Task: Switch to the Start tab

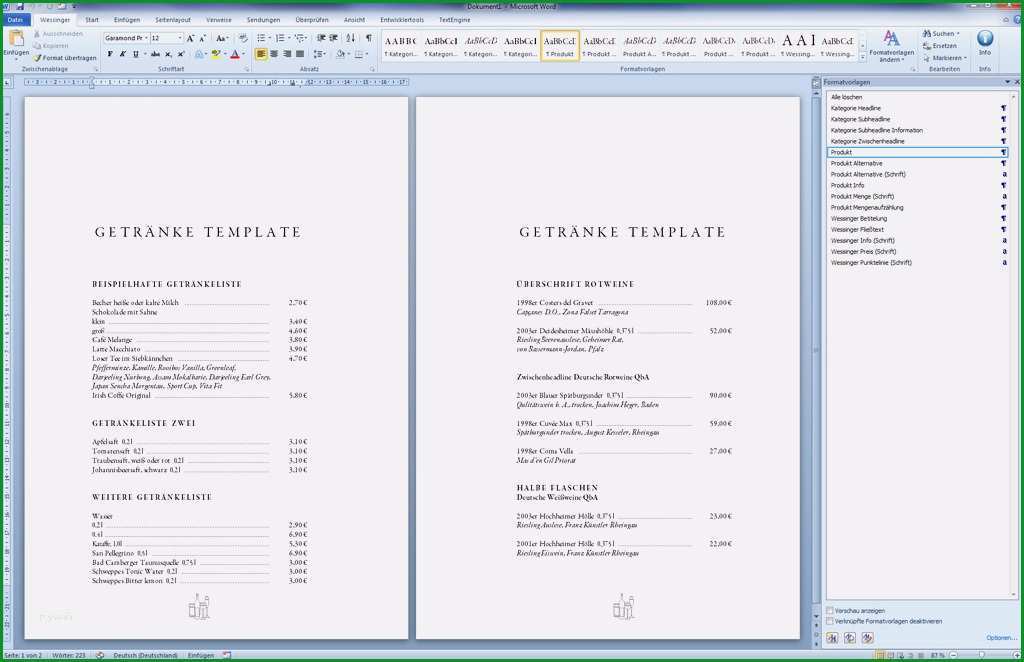Action: click(92, 20)
